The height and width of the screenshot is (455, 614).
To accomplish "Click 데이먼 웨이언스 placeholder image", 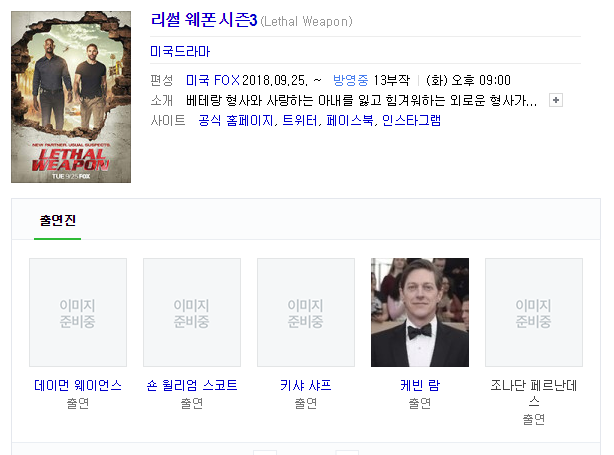I will click(78, 312).
